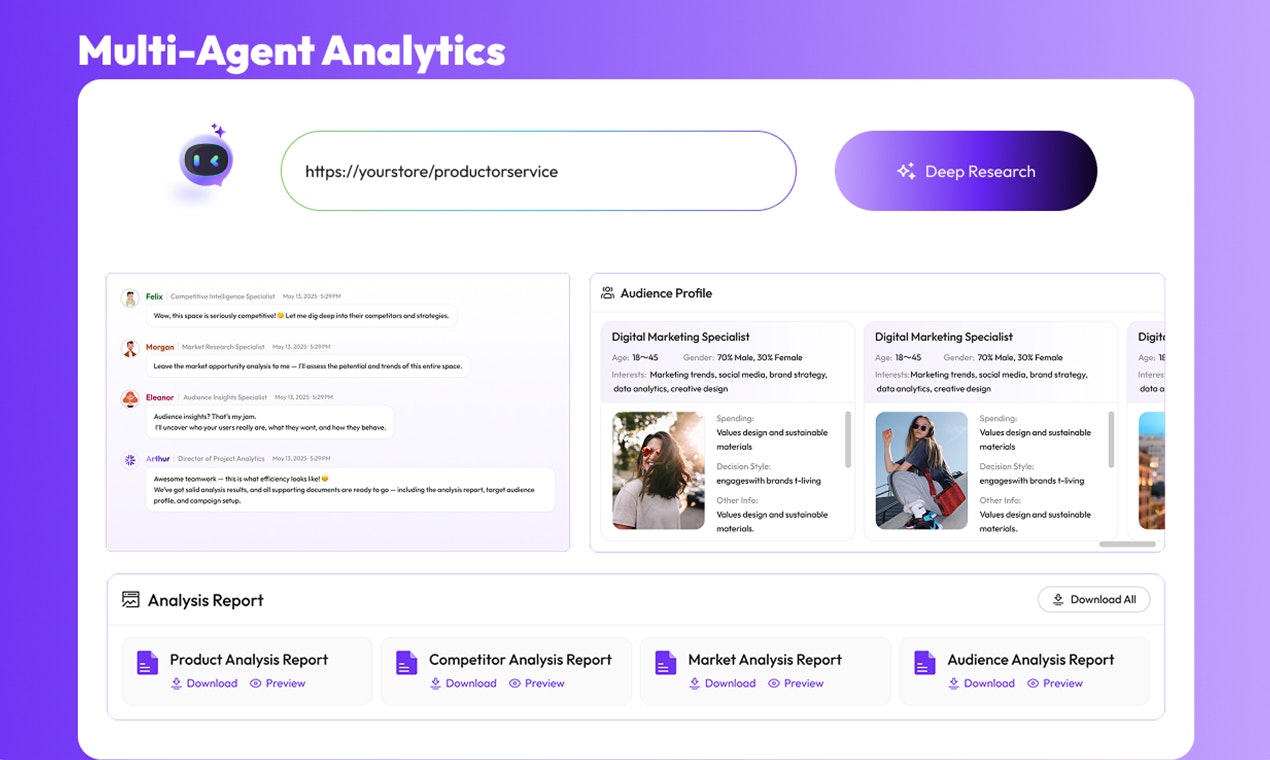Download the Product Analysis Report
Viewport: 1270px width, 760px height.
[204, 683]
